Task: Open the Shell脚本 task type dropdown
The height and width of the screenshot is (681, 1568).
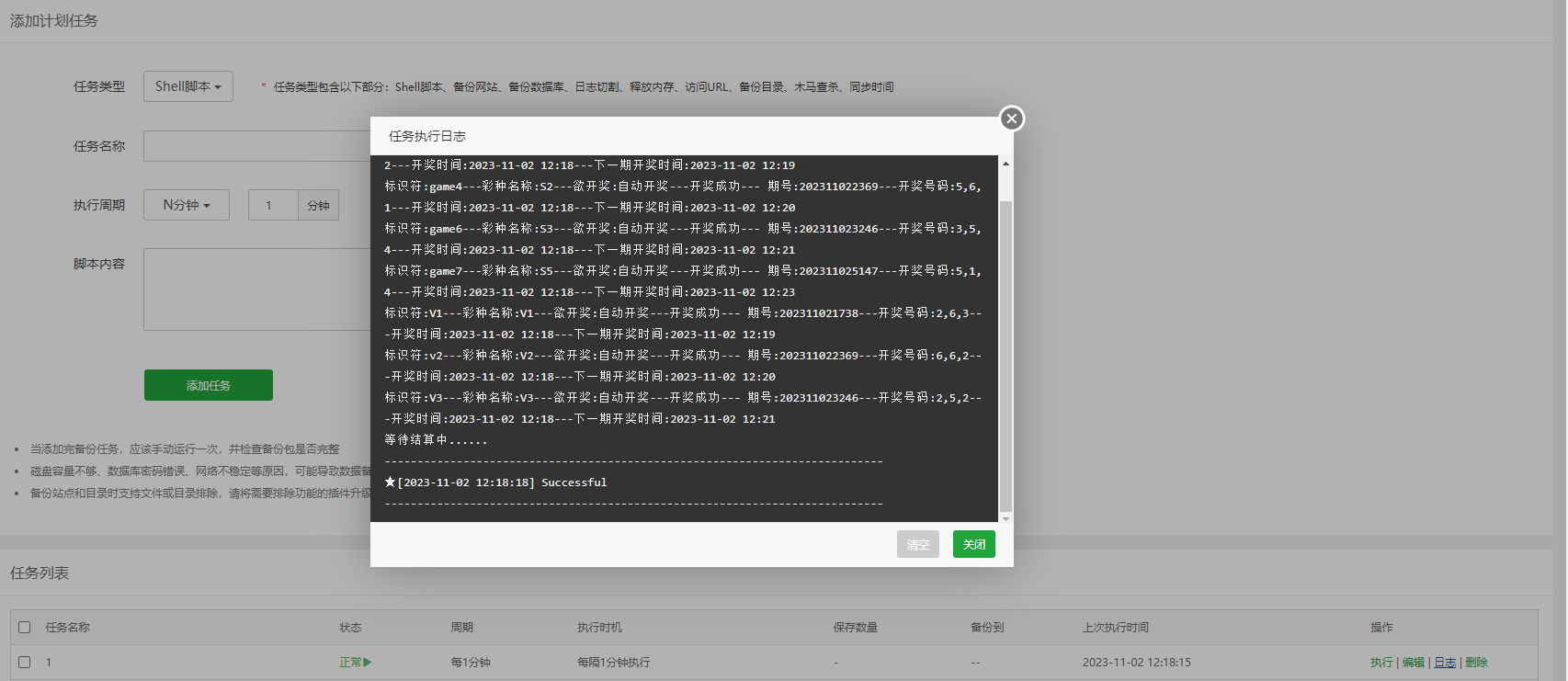Action: click(x=188, y=86)
